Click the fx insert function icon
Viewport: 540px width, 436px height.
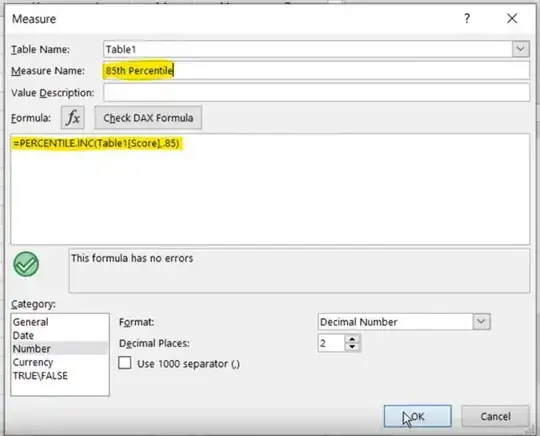coord(73,118)
